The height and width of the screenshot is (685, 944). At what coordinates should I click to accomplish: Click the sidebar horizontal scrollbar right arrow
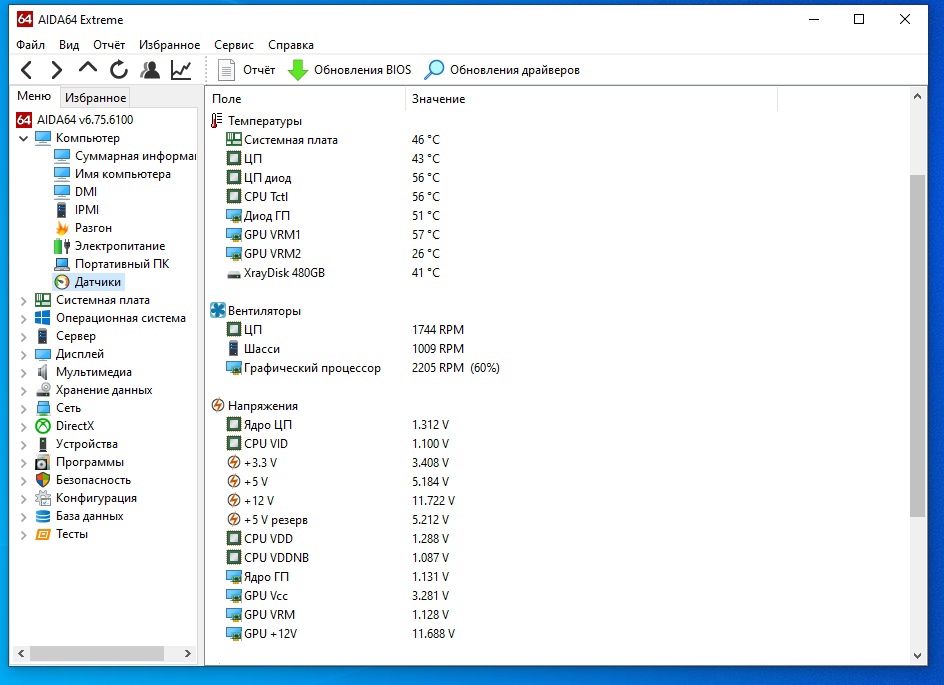[187, 653]
